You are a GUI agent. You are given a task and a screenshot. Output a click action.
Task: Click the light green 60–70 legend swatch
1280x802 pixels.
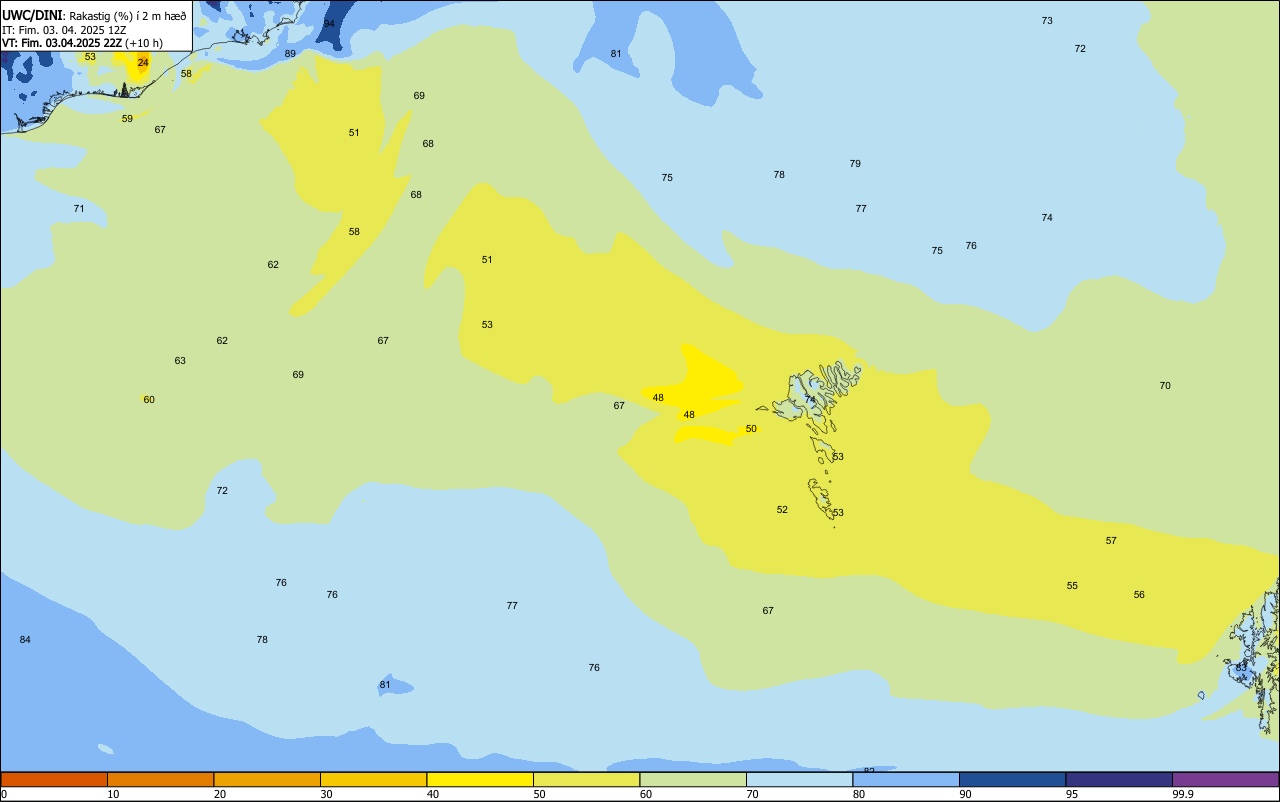click(x=693, y=779)
